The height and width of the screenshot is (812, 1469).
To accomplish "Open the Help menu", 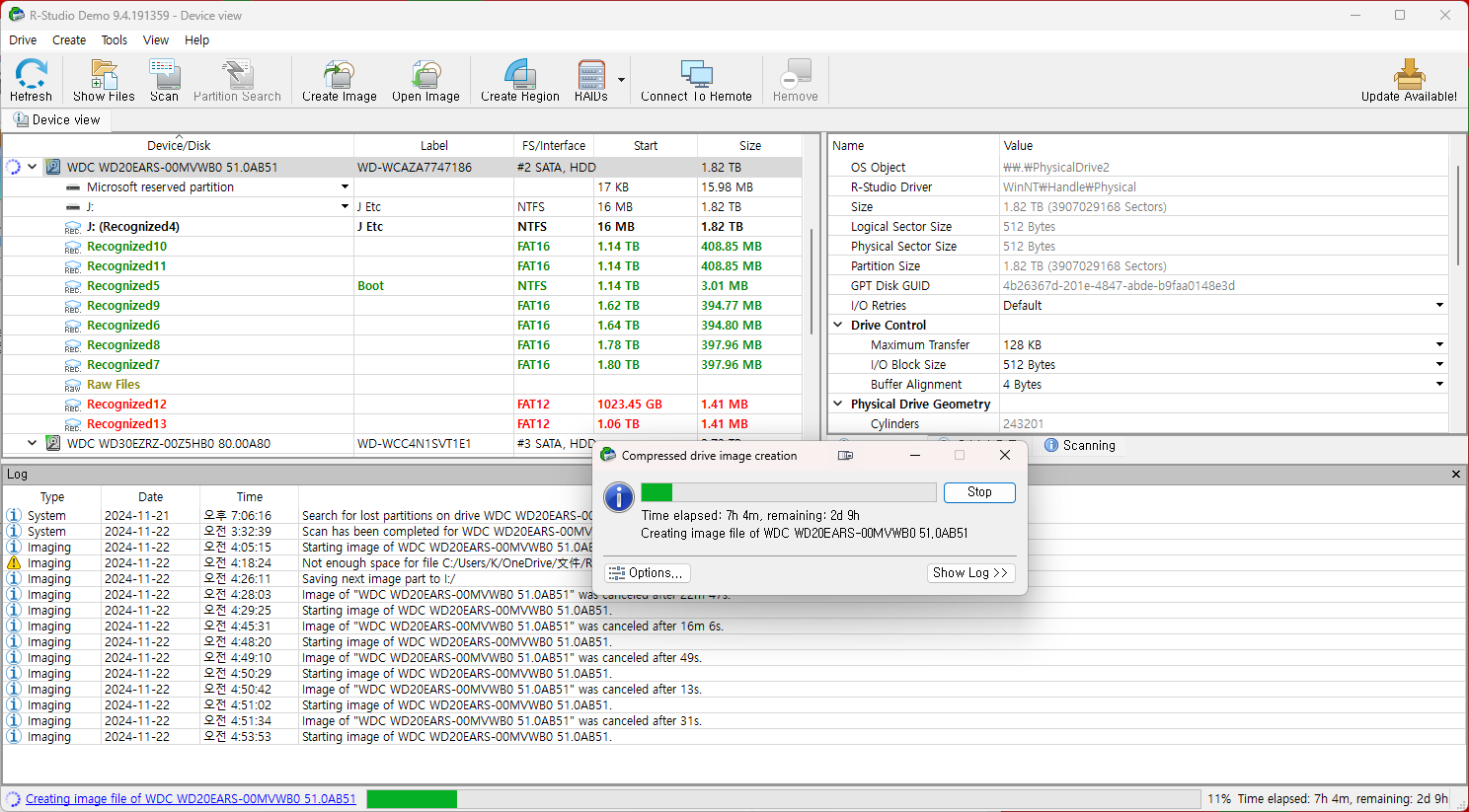I will point(196,40).
